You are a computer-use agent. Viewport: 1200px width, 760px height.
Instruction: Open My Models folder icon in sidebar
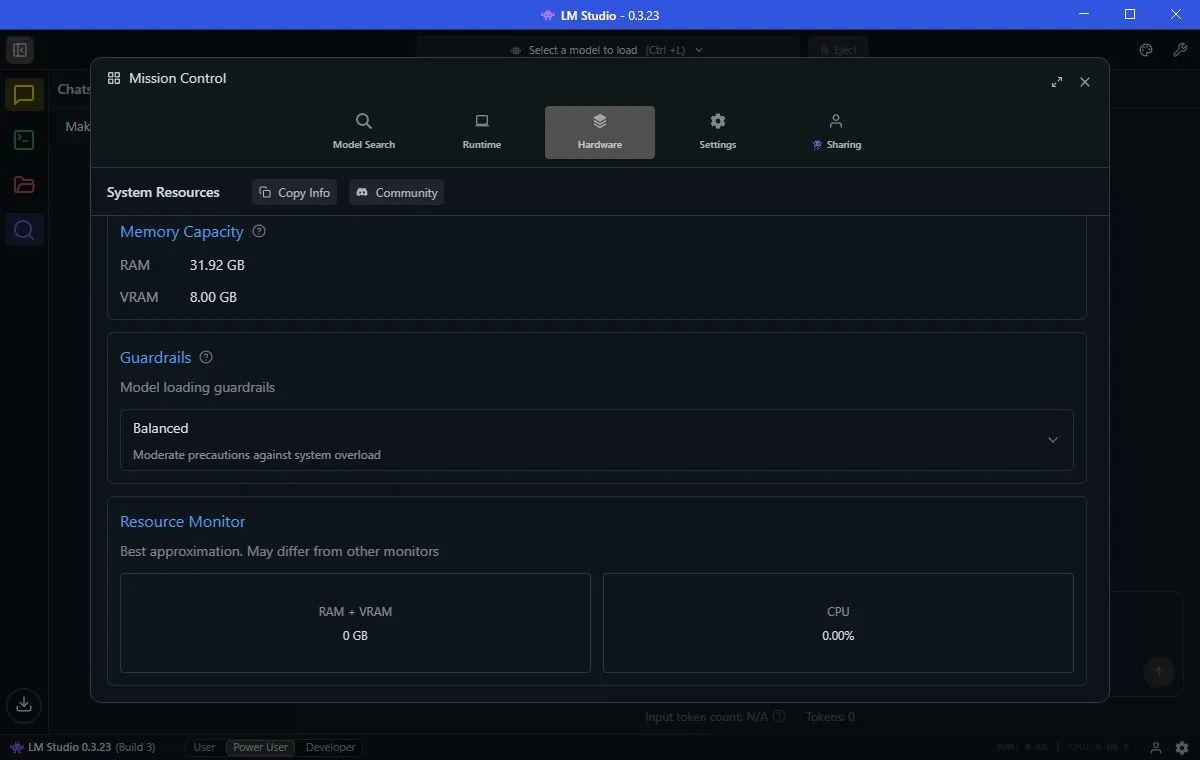[24, 185]
